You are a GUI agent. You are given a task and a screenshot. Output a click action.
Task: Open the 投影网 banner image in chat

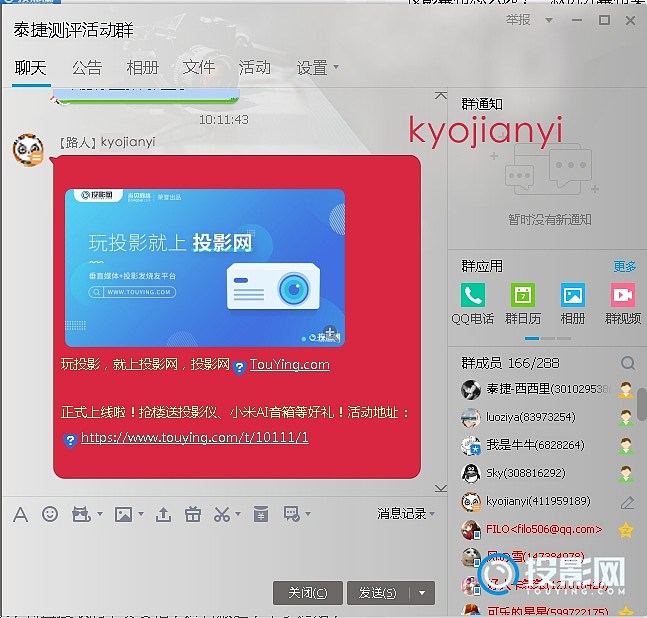(204, 268)
